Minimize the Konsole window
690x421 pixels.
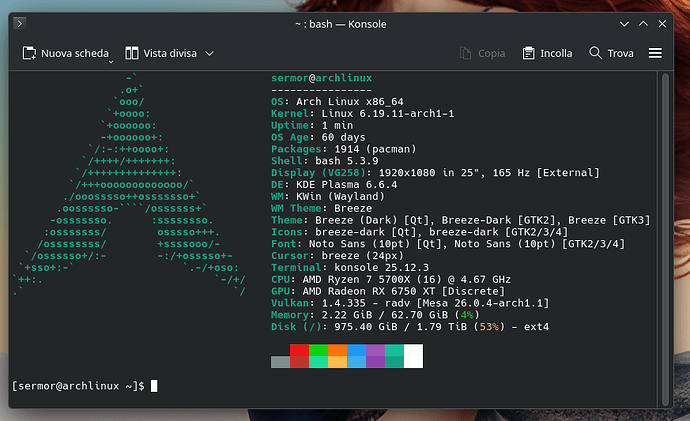tap(624, 24)
